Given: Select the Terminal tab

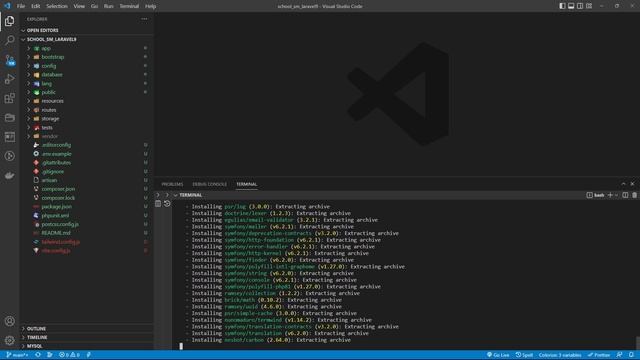Looking at the screenshot, I should tap(247, 184).
